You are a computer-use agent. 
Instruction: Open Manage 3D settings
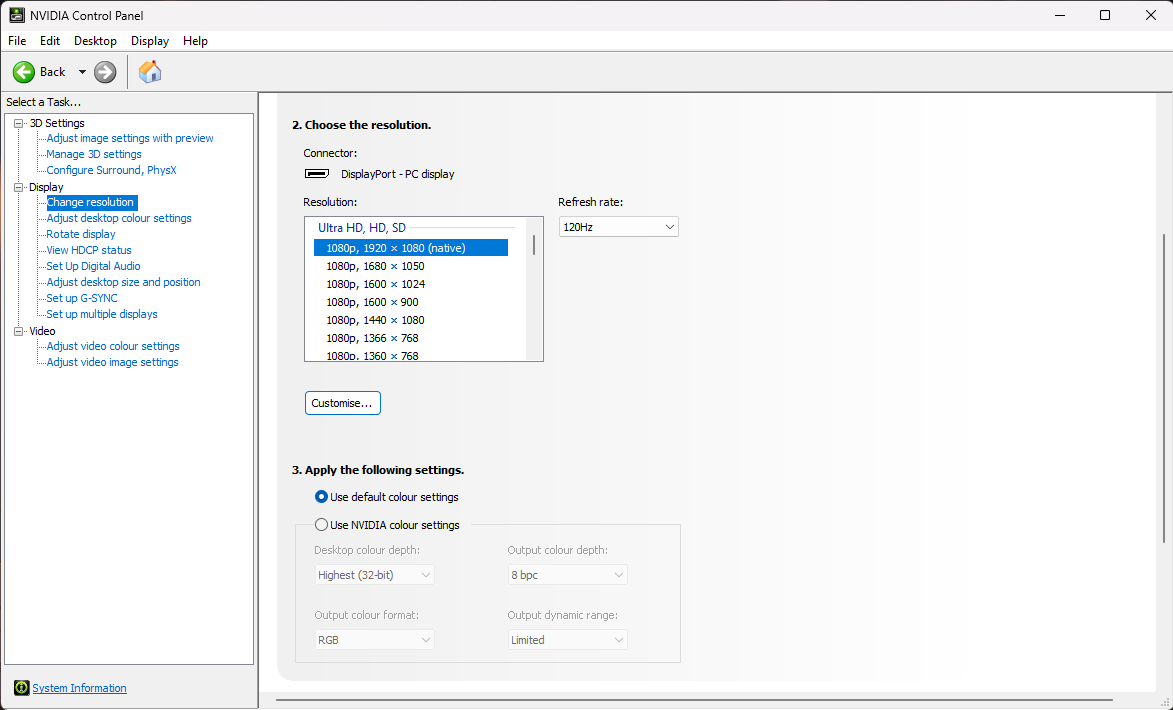[94, 154]
